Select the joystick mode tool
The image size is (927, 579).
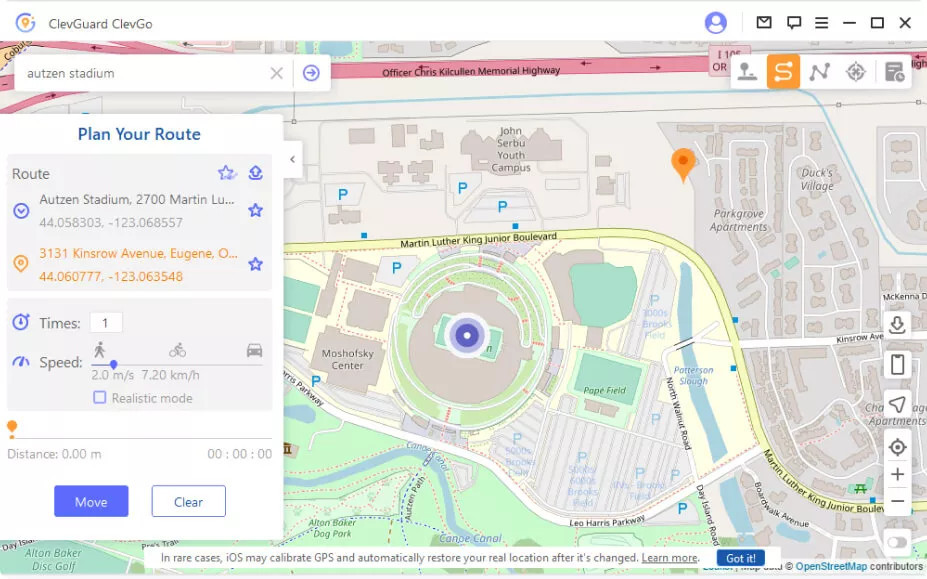855,72
